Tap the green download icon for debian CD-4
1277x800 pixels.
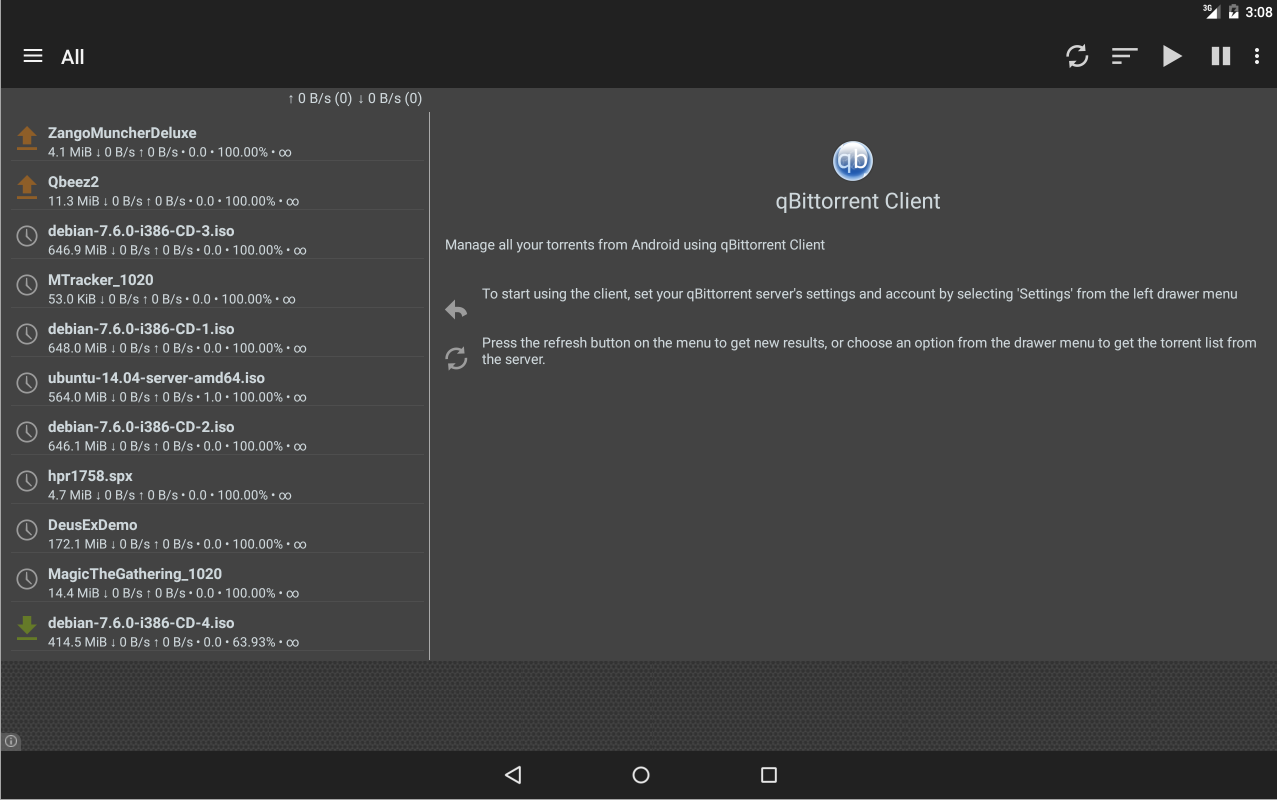click(27, 629)
